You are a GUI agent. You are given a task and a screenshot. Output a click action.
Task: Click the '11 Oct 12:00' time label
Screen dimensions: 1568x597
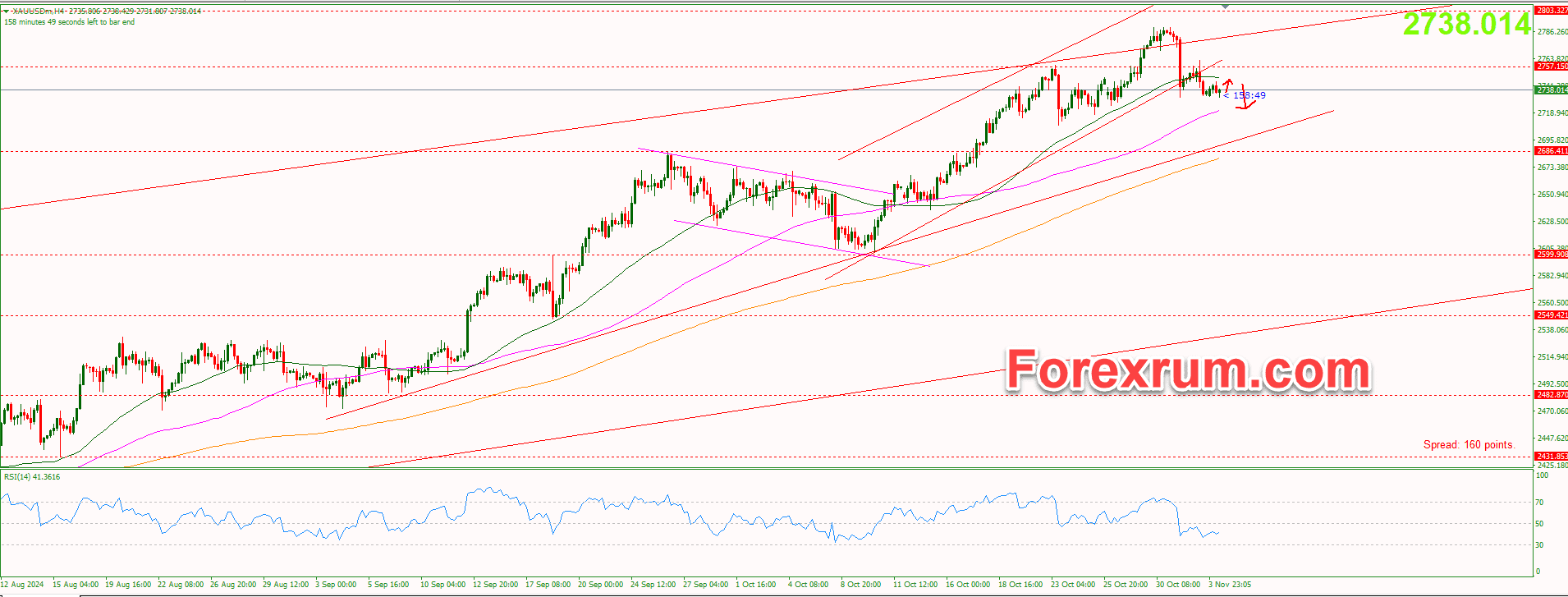(x=915, y=585)
